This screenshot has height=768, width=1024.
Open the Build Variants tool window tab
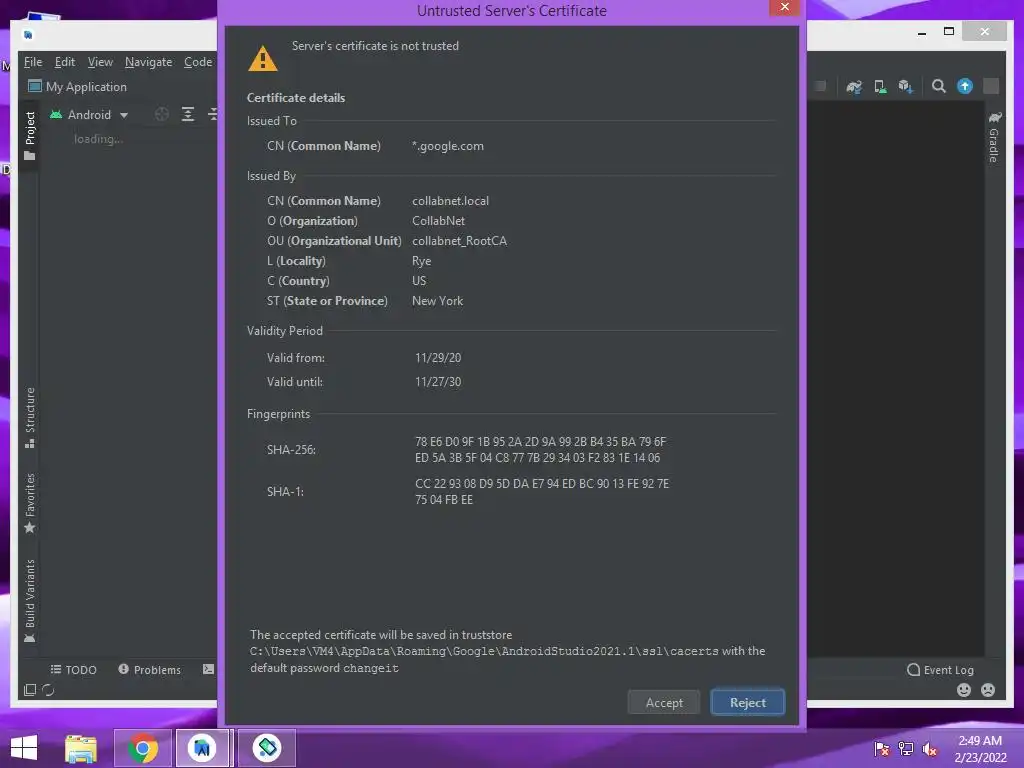29,601
